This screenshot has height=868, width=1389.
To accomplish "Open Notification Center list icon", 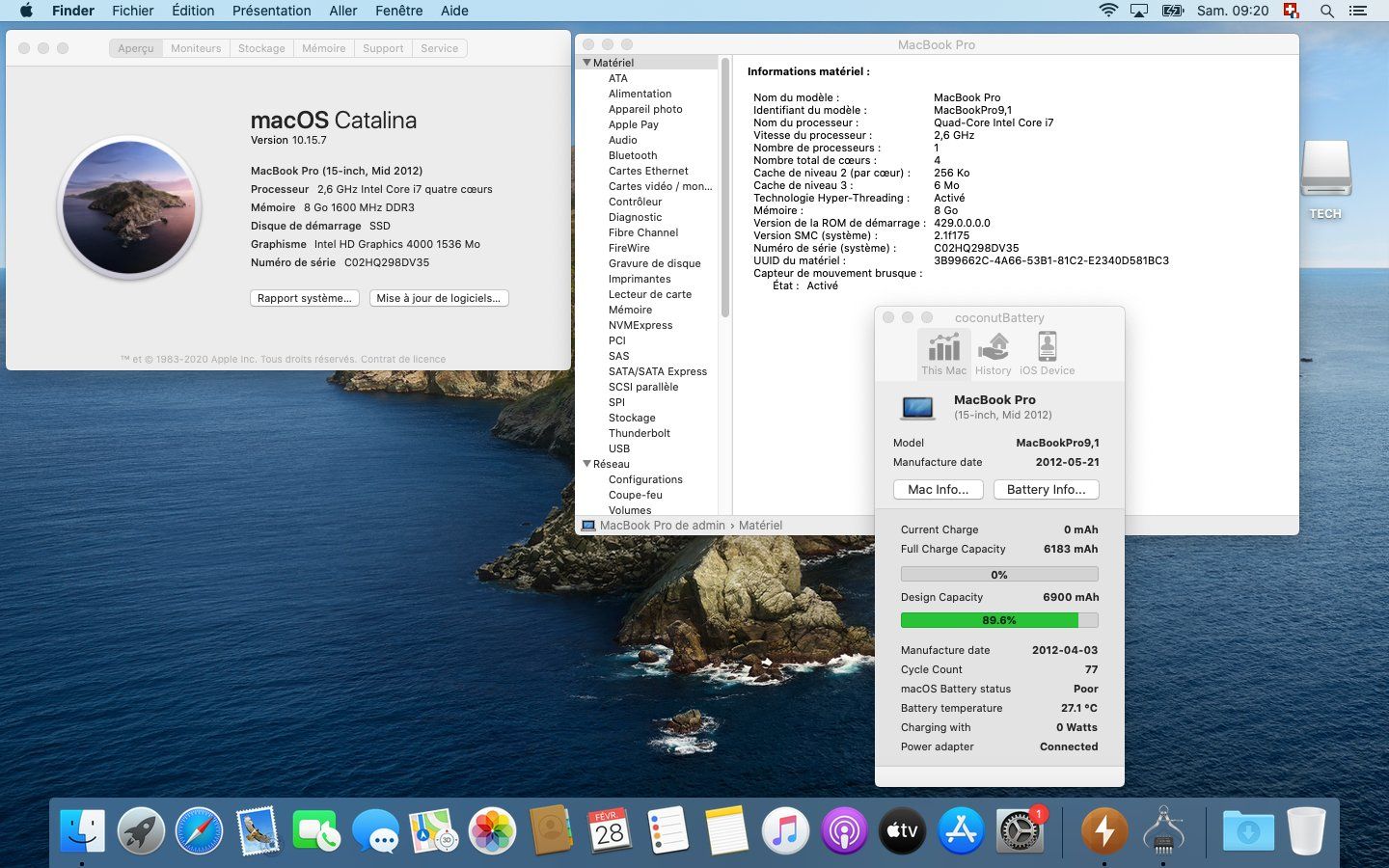I will click(x=1358, y=11).
